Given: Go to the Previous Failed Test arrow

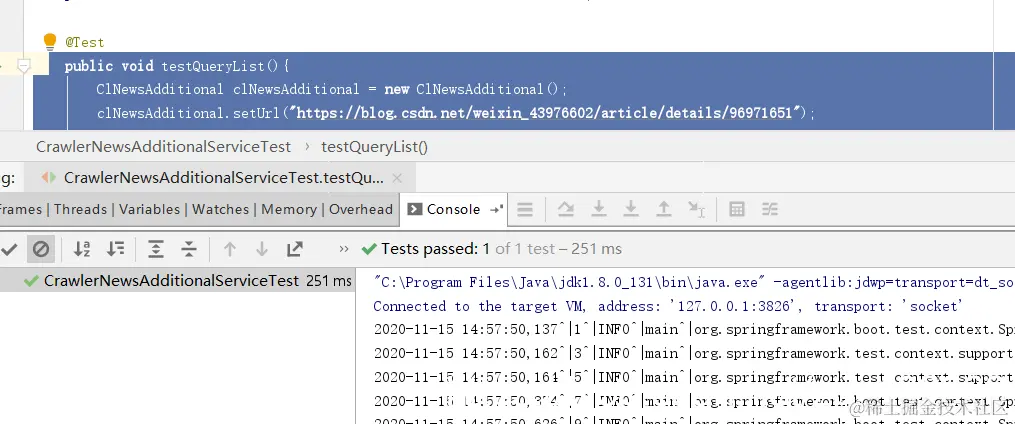Looking at the screenshot, I should tap(229, 249).
